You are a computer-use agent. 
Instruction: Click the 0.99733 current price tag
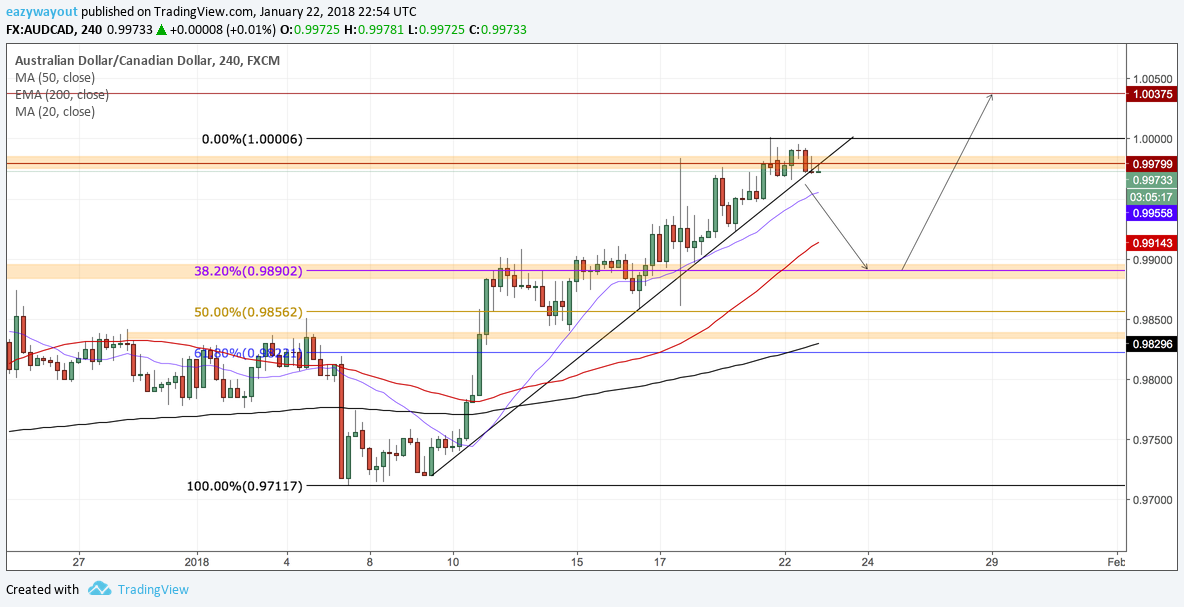pos(1154,180)
